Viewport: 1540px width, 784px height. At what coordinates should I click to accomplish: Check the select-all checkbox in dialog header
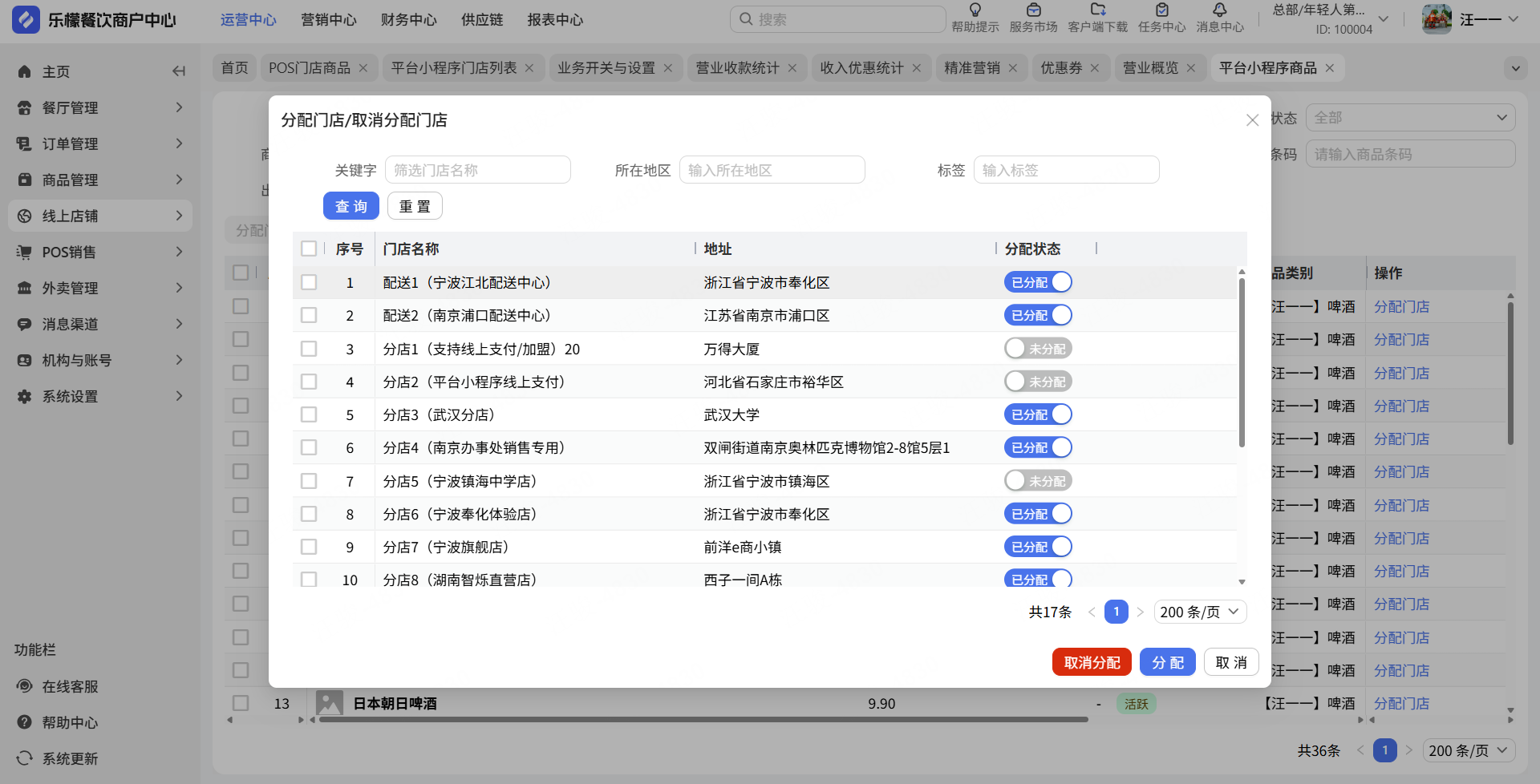[x=309, y=249]
